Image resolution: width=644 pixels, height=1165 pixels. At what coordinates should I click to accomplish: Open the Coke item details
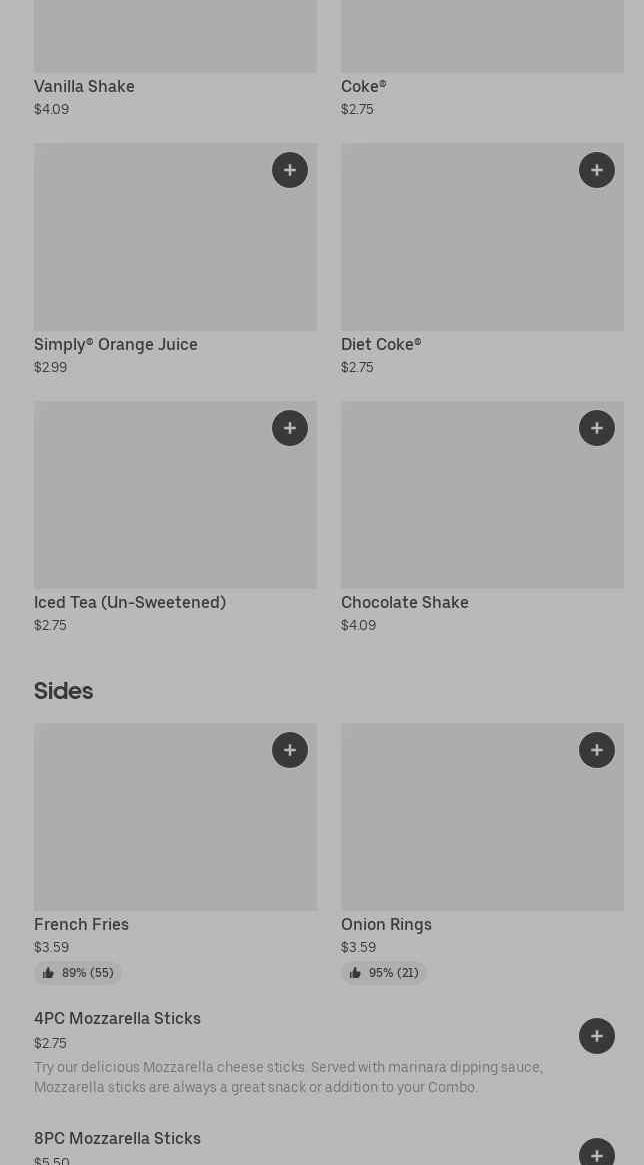[363, 87]
